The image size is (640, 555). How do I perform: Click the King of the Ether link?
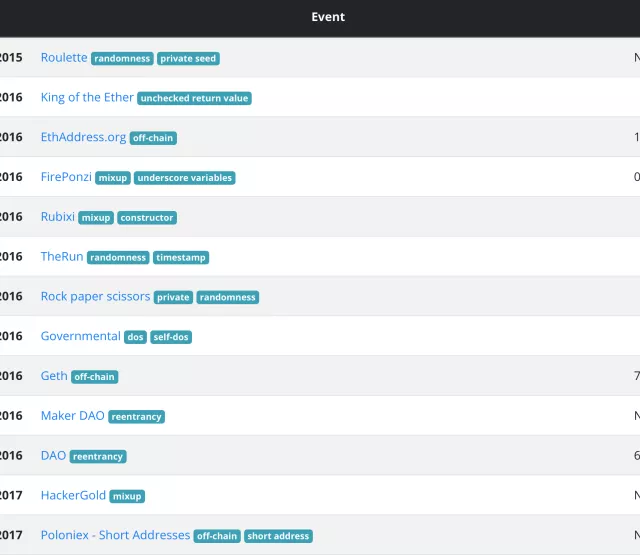[x=87, y=98]
